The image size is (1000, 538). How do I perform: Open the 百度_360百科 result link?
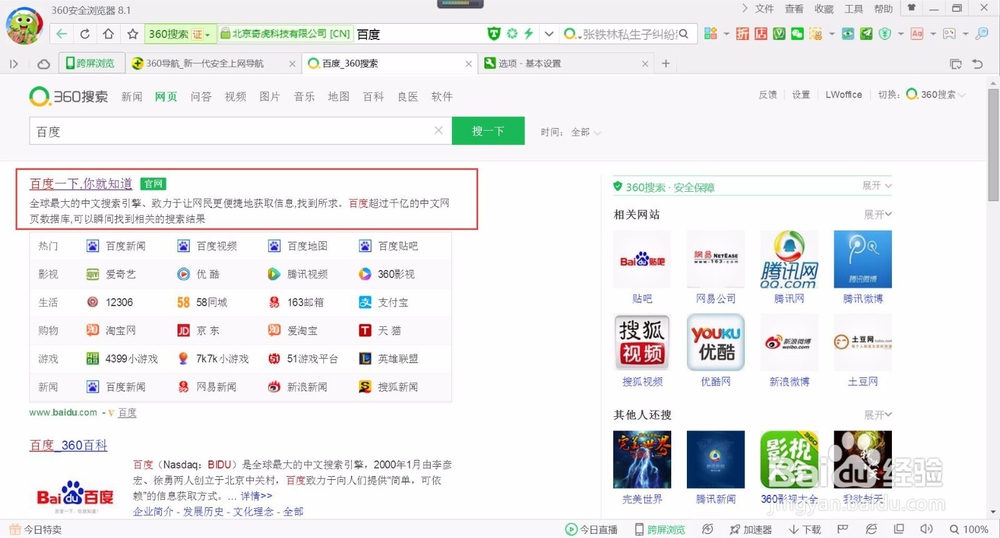click(68, 445)
